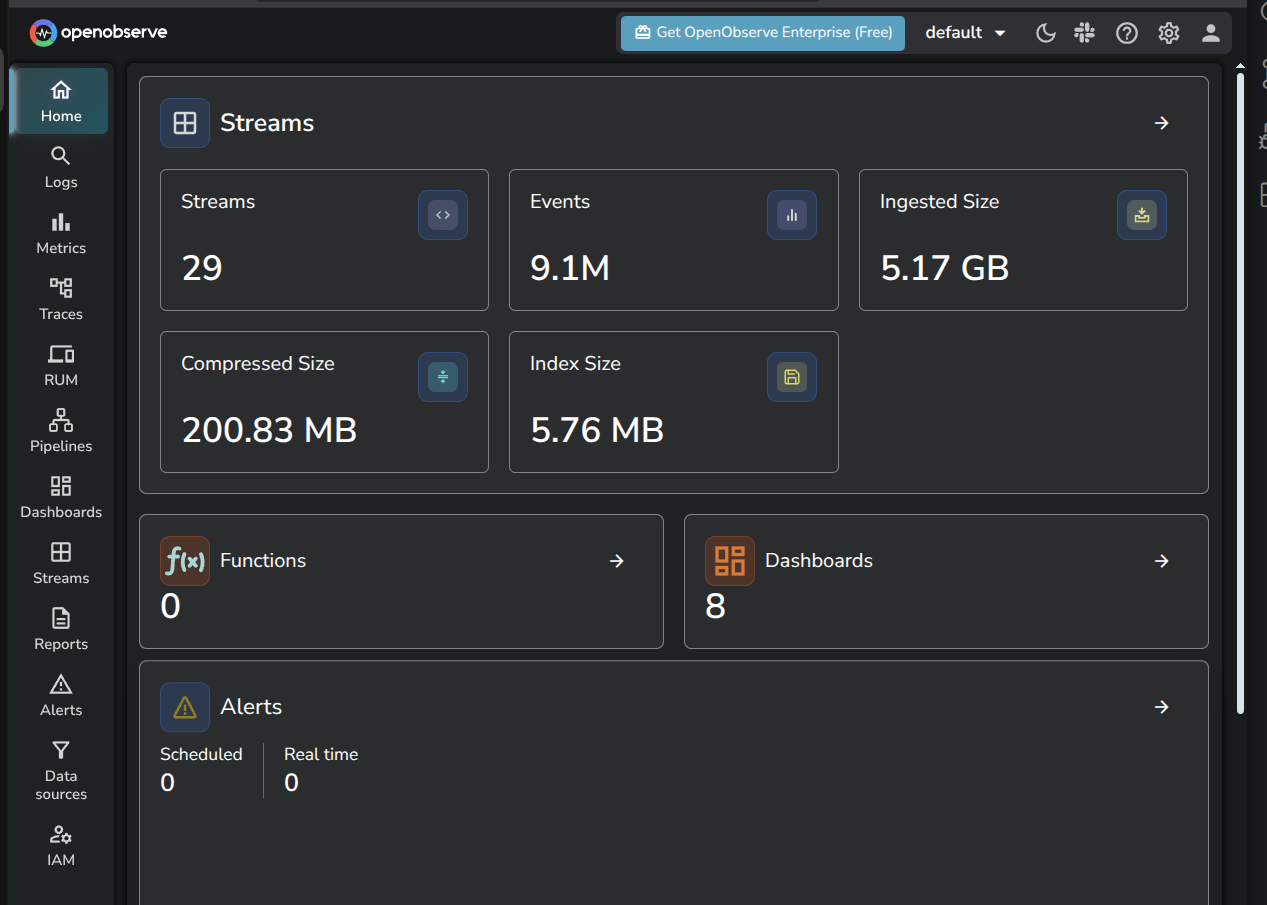
Task: Toggle the dark mode moon icon
Action: tap(1045, 33)
